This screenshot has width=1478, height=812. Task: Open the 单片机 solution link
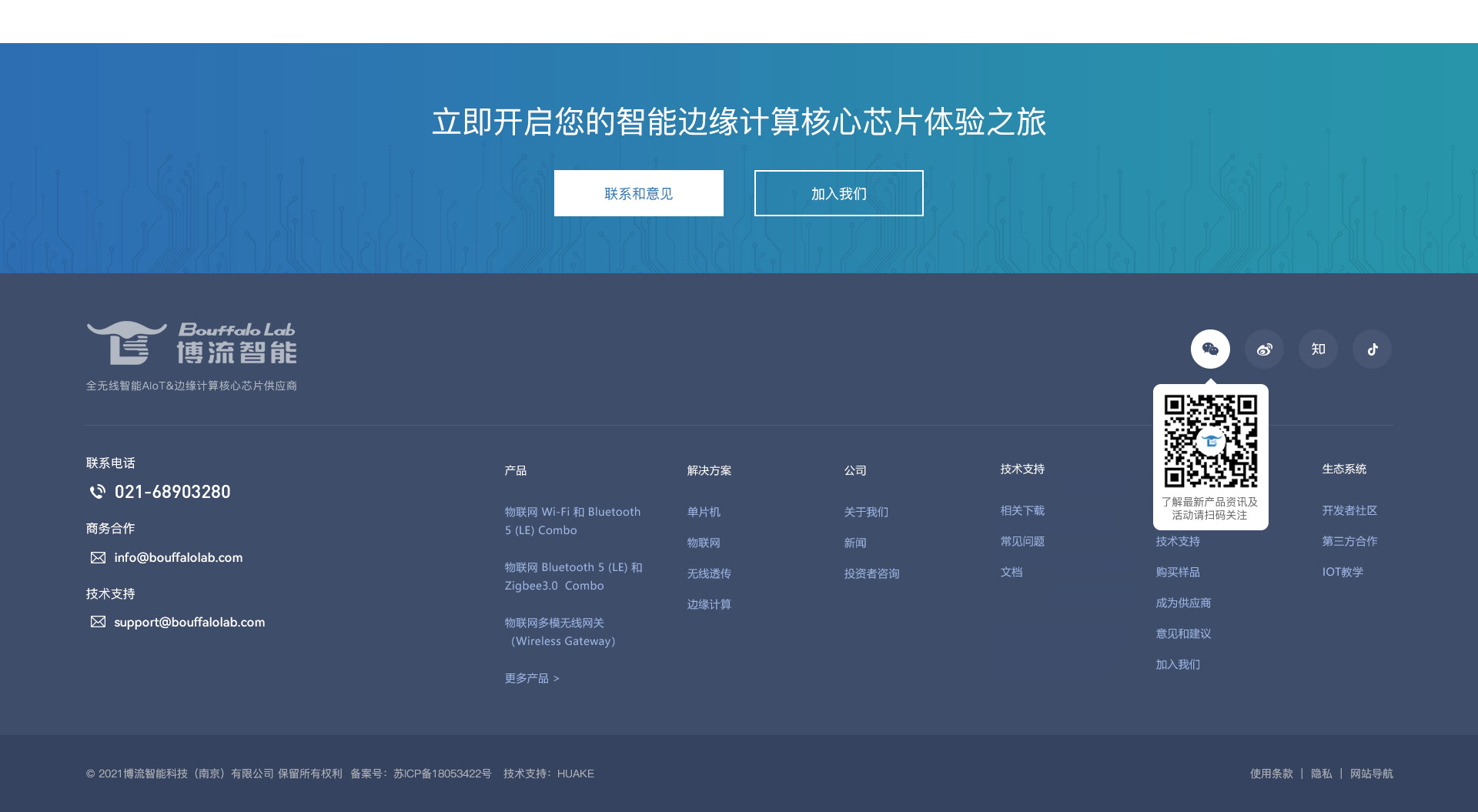[x=704, y=512]
